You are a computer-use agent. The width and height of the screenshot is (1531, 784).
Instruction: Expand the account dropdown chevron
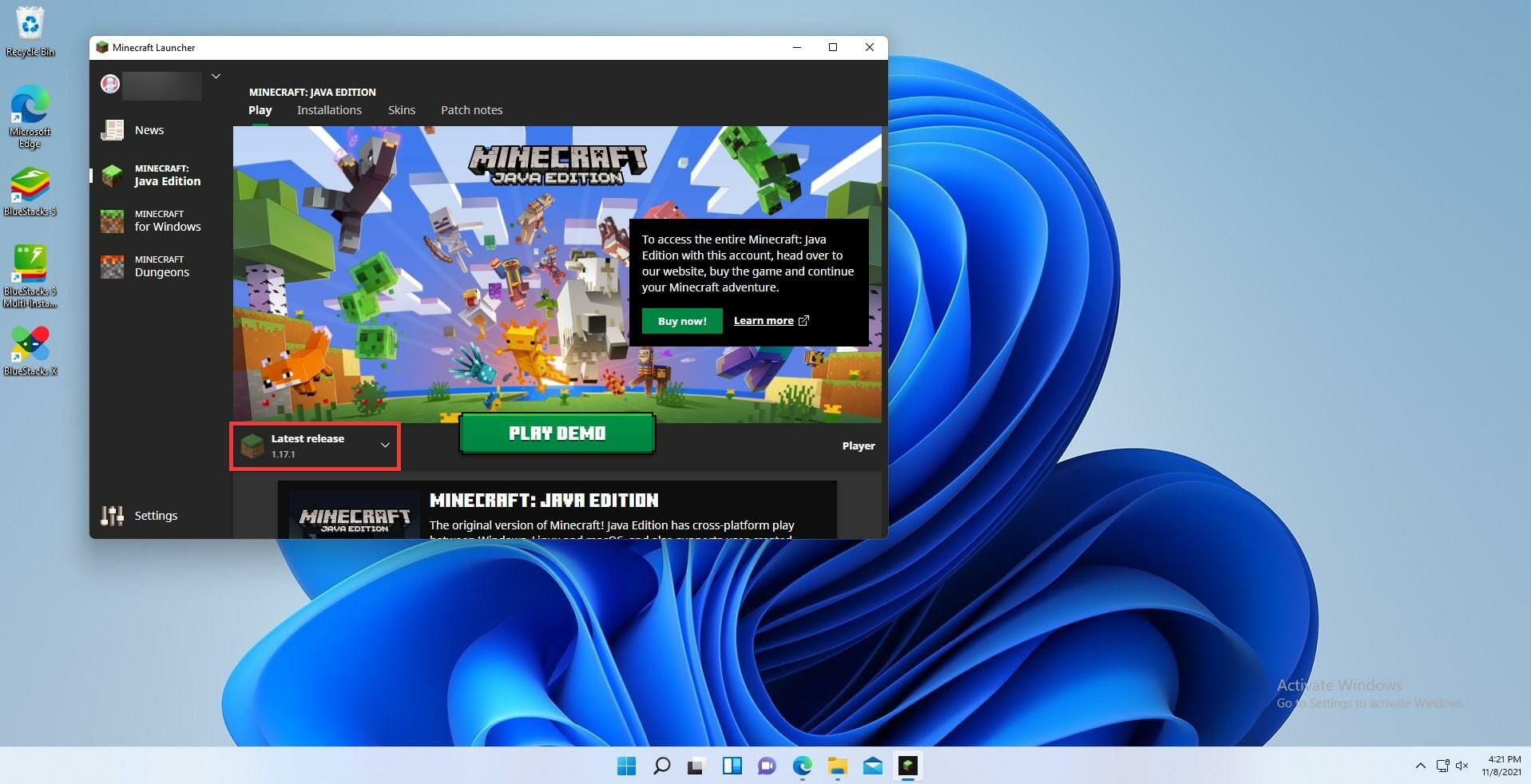[216, 77]
